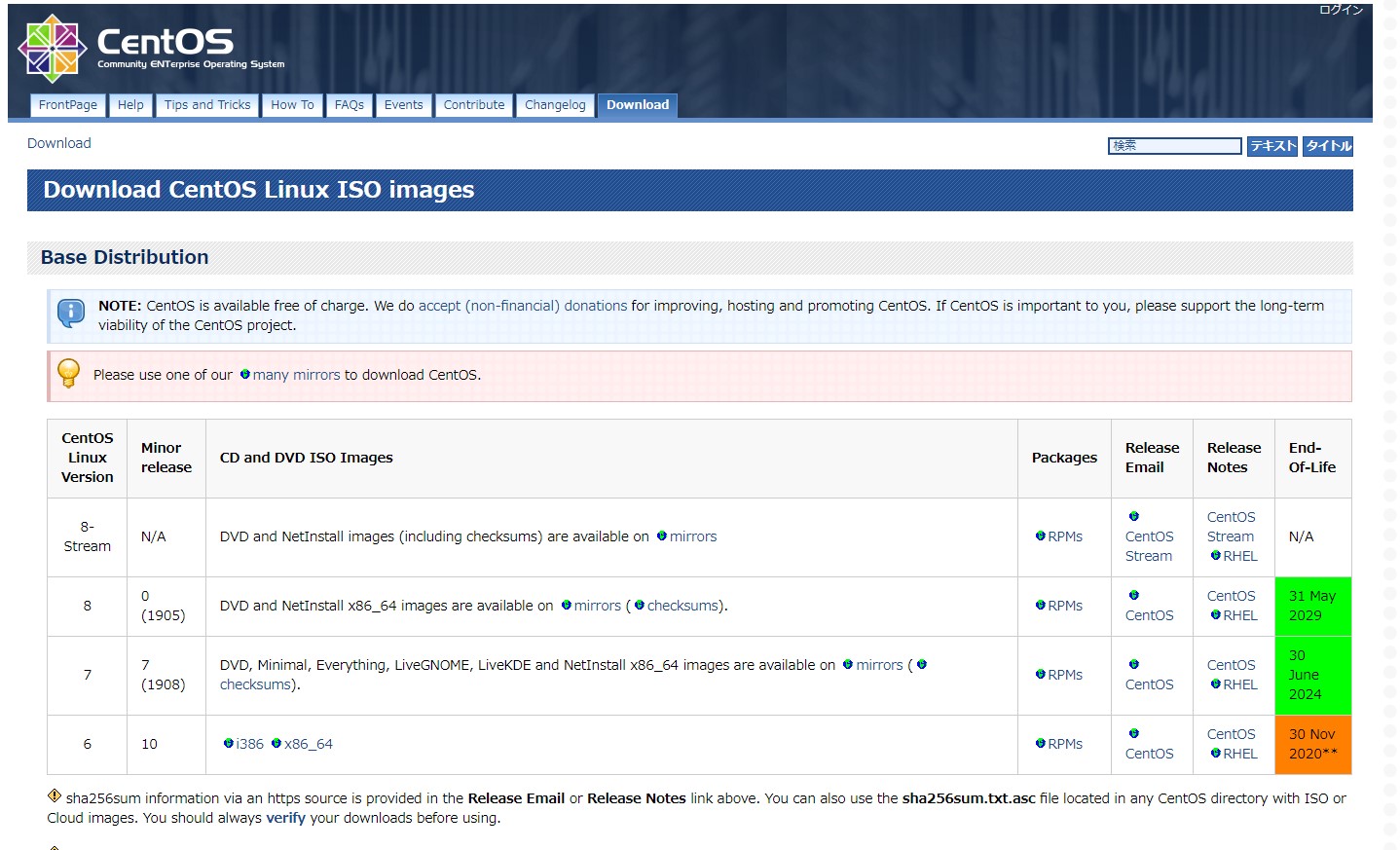
Task: Open CentOS release notes for version 6
Action: coord(1232,734)
